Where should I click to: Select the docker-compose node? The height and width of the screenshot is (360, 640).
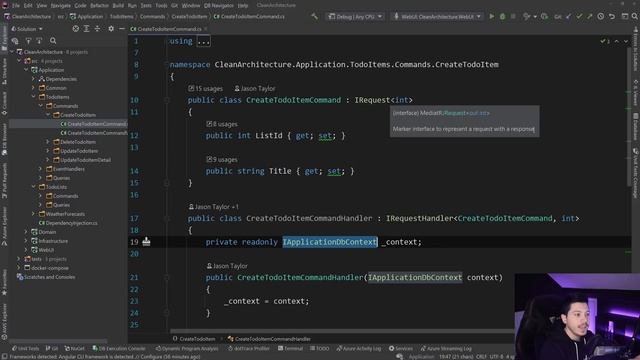(x=47, y=268)
